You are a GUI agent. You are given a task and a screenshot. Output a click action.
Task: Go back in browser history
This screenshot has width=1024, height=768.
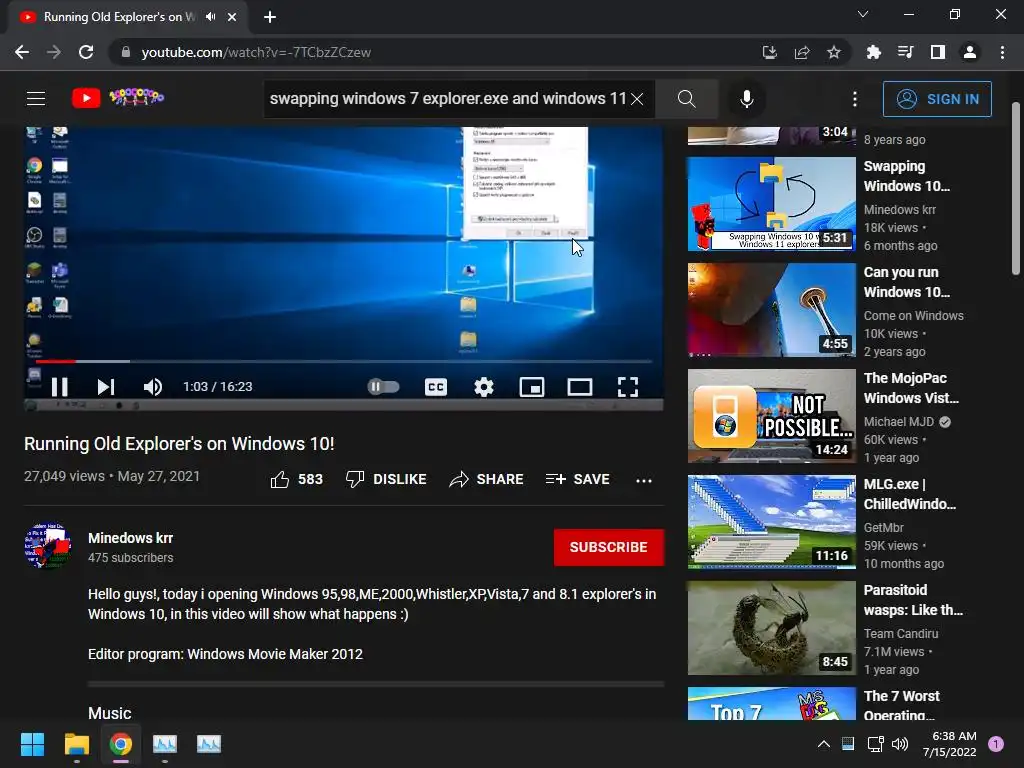click(x=22, y=52)
